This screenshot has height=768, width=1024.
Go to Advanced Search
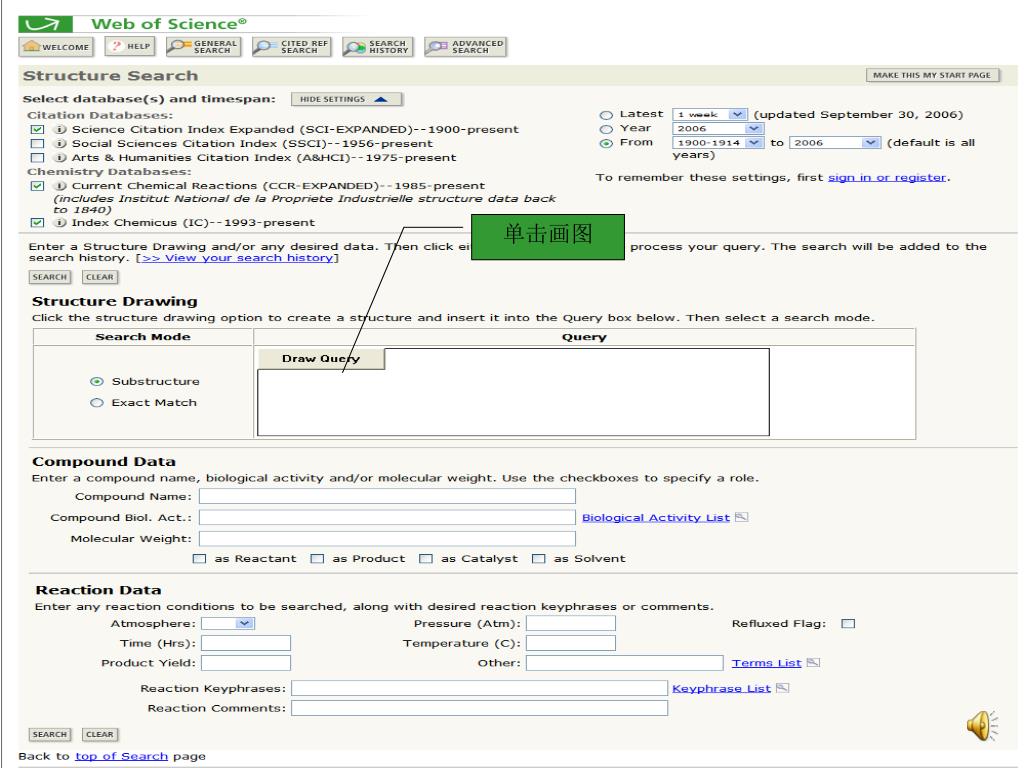466,47
